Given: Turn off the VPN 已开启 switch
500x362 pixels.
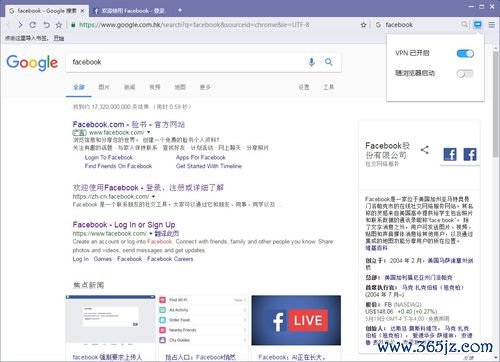Looking at the screenshot, I should tap(465, 53).
